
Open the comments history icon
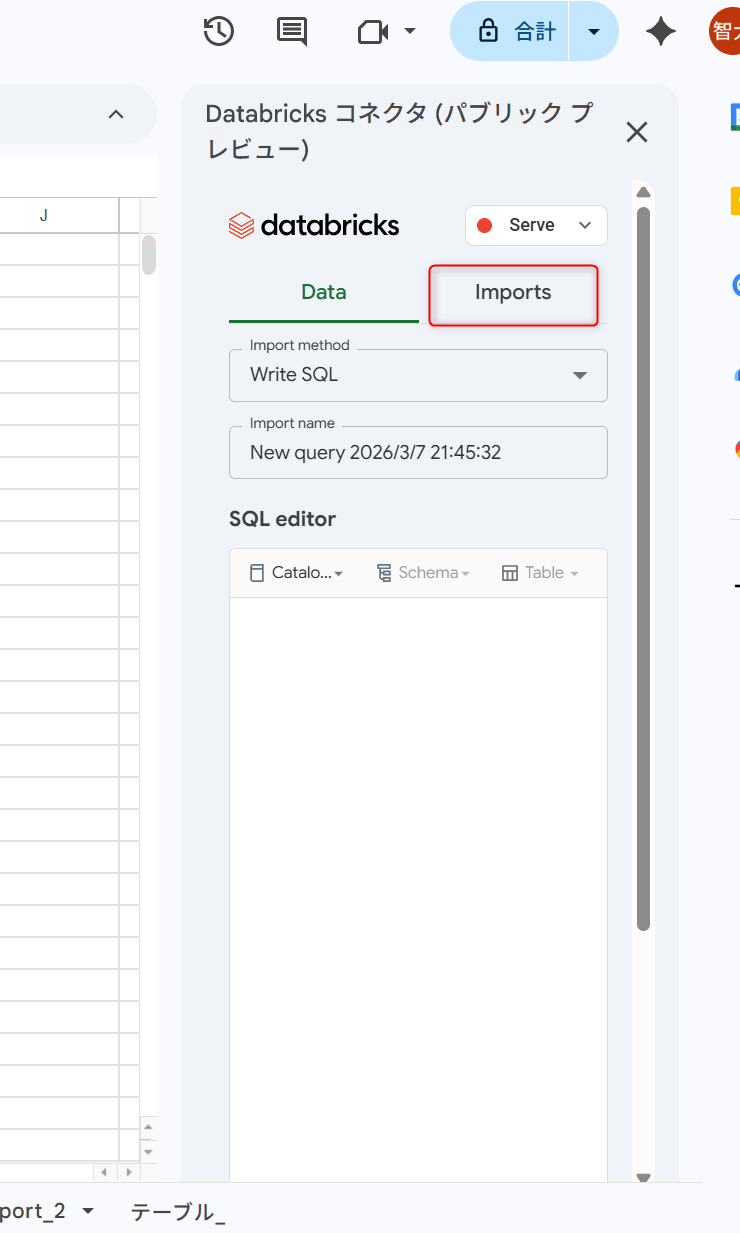291,32
